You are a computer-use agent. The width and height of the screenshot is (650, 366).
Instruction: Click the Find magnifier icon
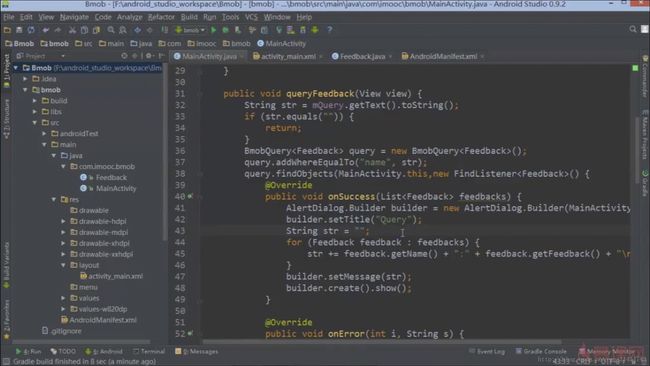(x=111, y=30)
